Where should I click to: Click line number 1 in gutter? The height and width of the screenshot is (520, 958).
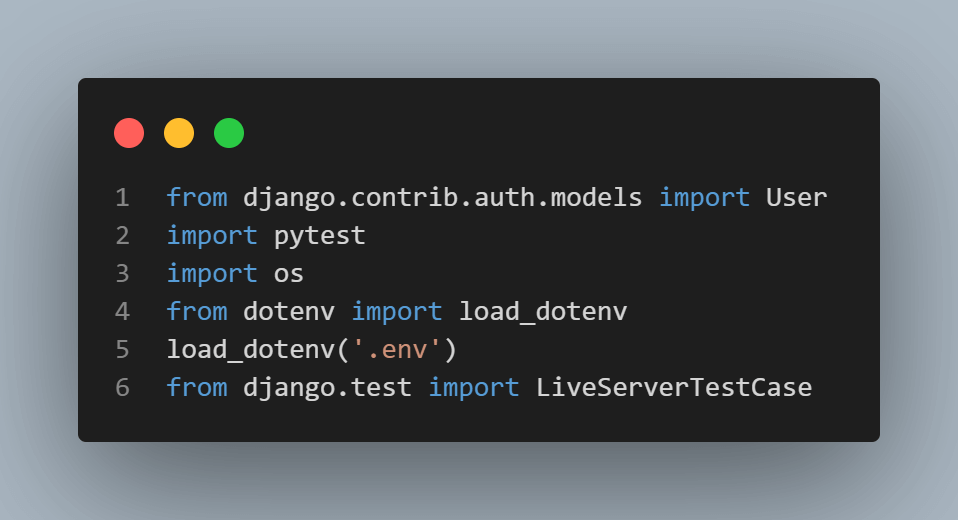coord(122,198)
